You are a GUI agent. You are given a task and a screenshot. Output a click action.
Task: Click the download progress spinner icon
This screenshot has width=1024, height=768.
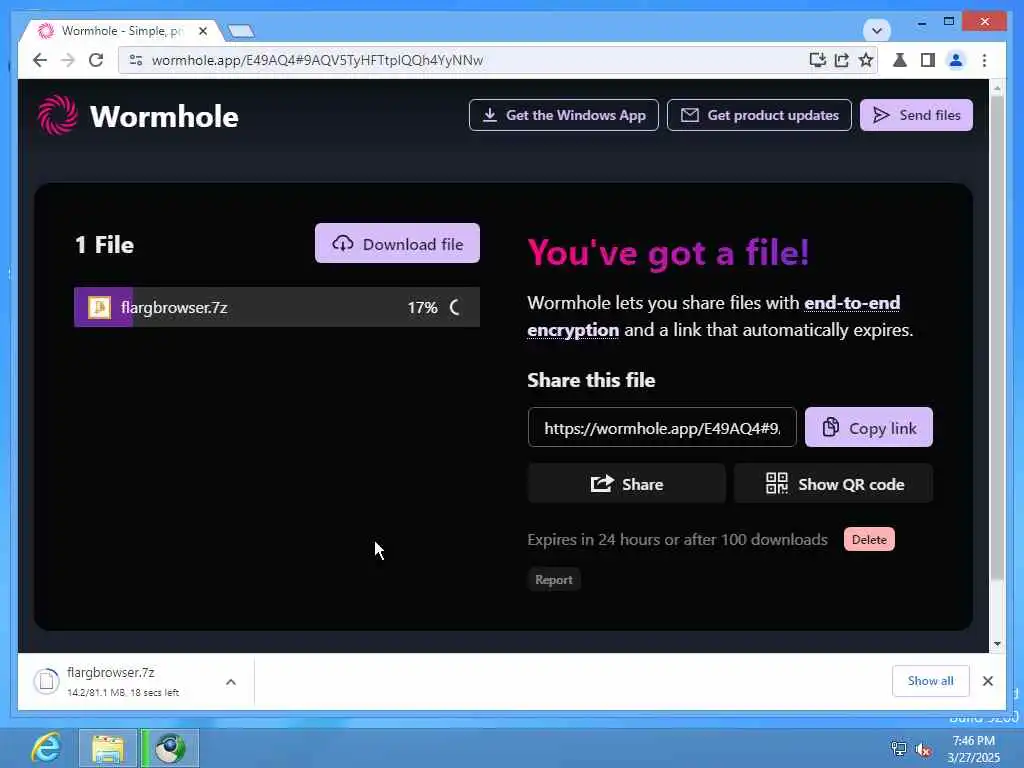(456, 307)
